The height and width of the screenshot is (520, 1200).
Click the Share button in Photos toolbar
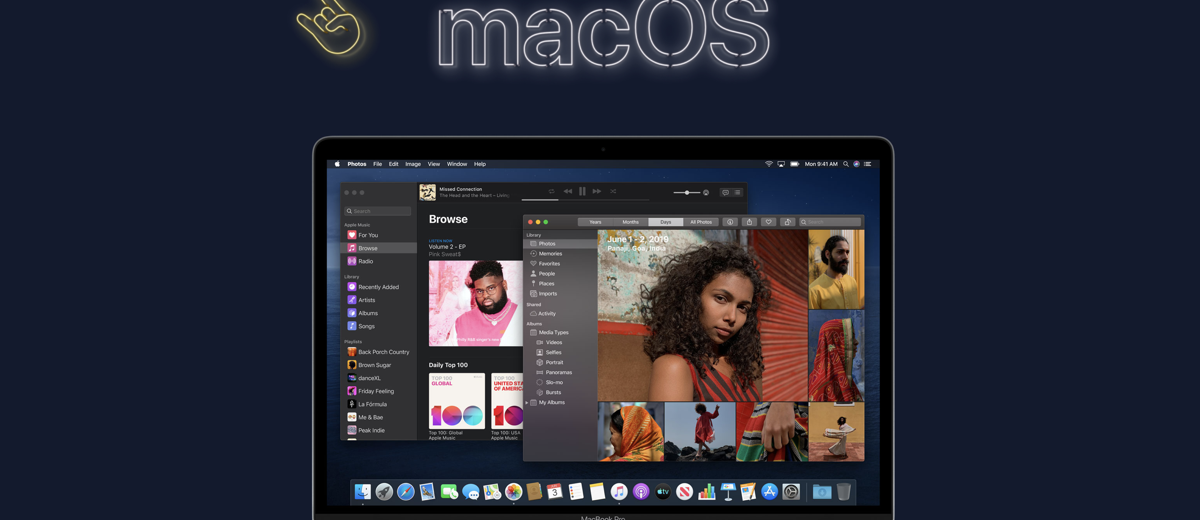click(749, 222)
